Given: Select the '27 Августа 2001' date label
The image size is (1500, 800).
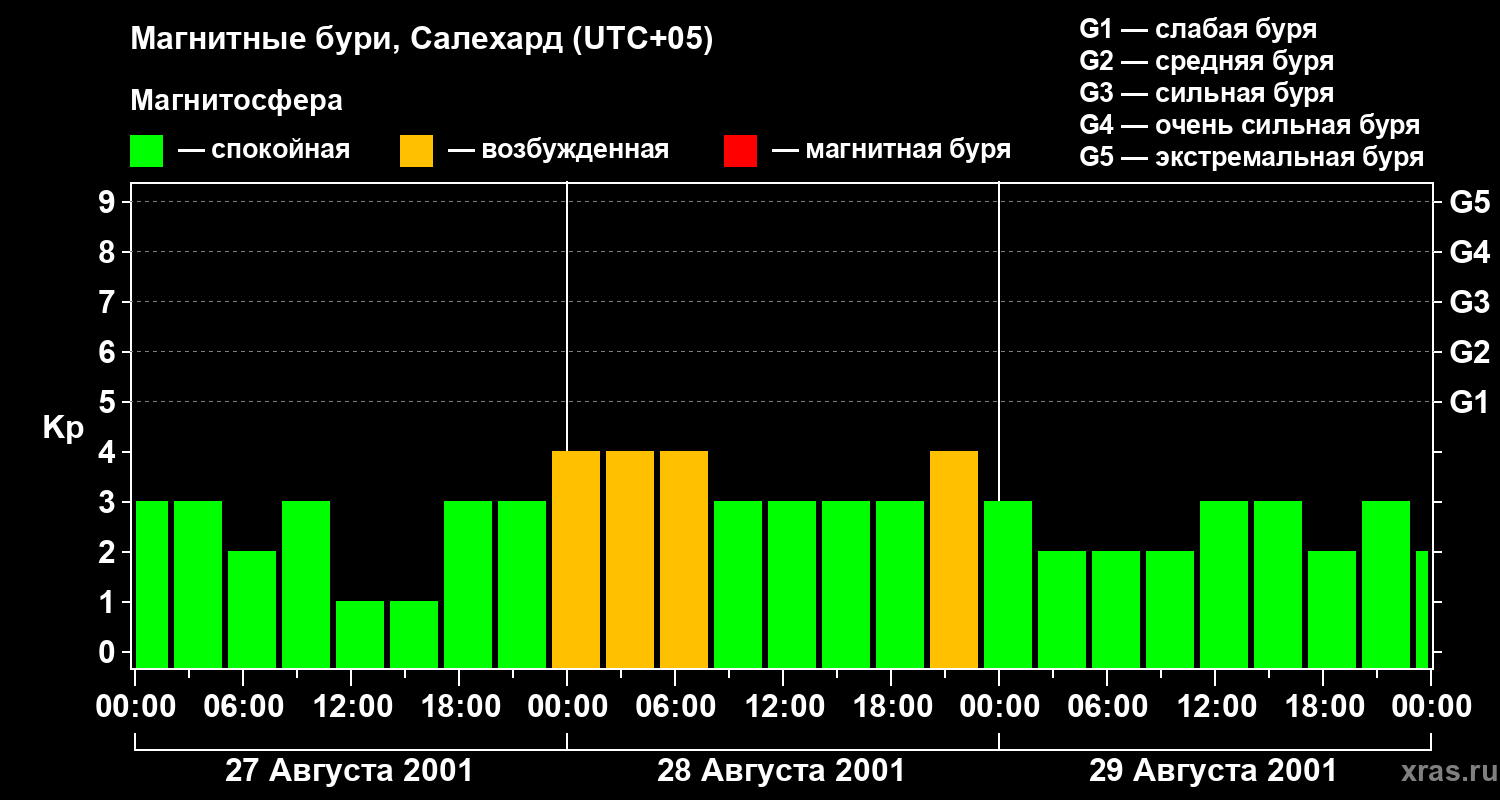Looking at the screenshot, I should coord(349,771).
